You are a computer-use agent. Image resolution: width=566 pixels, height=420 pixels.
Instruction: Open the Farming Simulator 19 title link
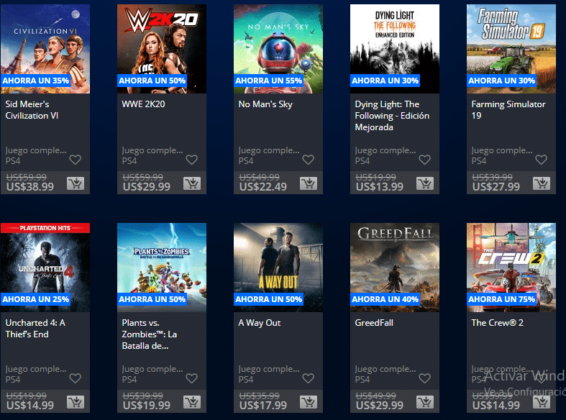coord(508,110)
